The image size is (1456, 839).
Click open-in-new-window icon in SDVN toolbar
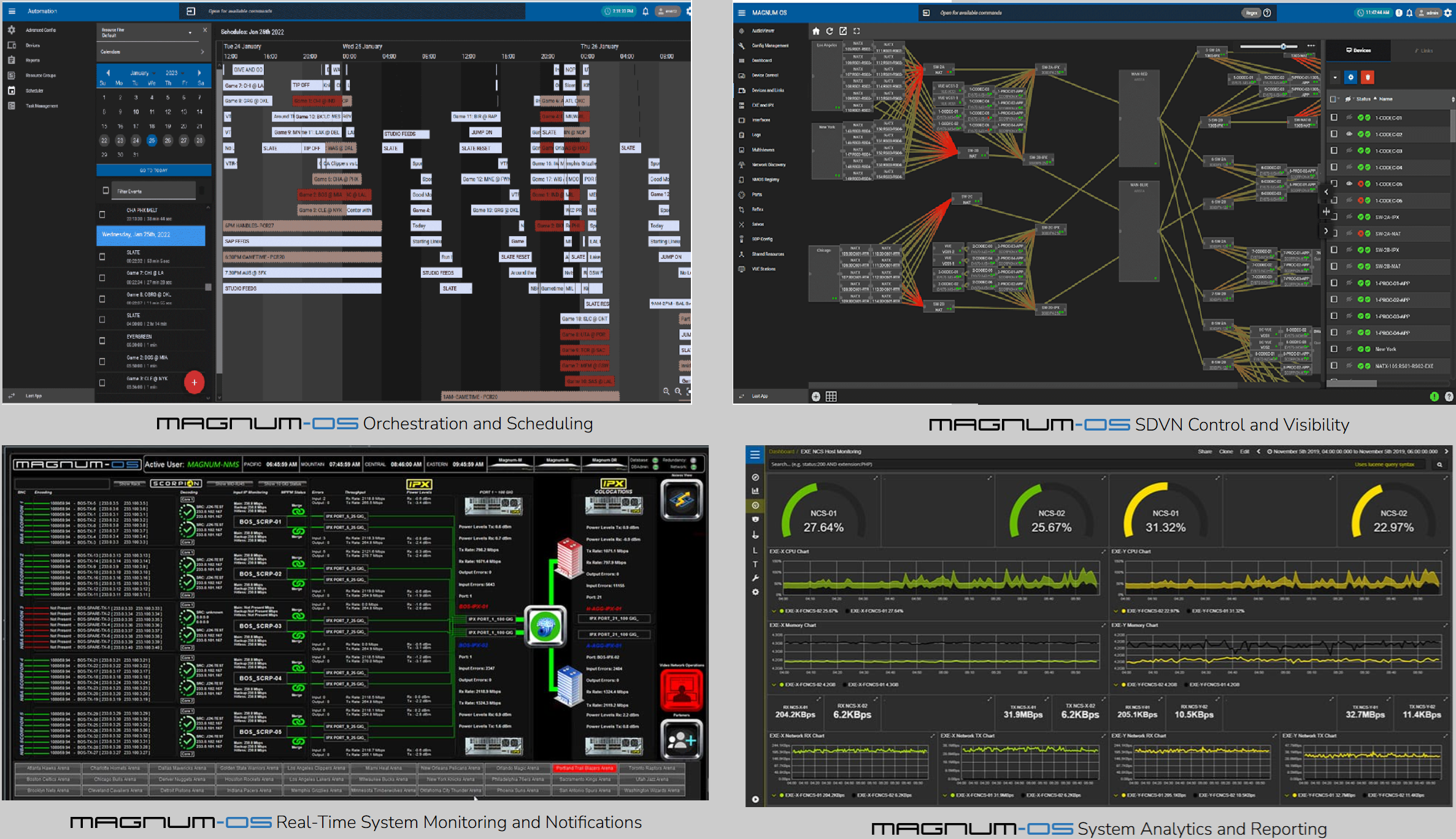843,31
